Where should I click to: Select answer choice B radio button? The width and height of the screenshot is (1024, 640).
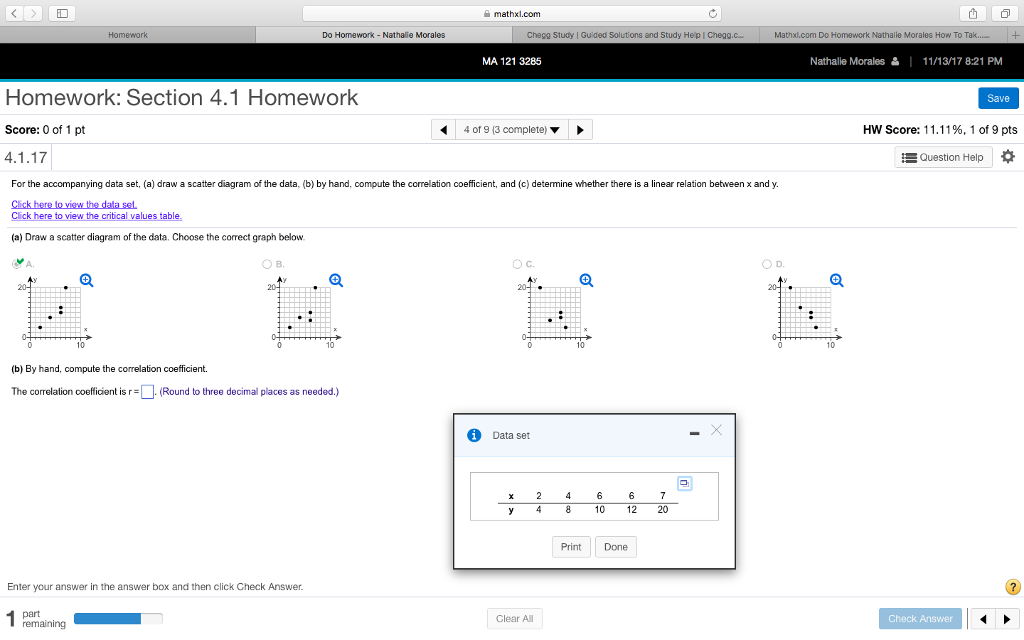click(x=266, y=263)
